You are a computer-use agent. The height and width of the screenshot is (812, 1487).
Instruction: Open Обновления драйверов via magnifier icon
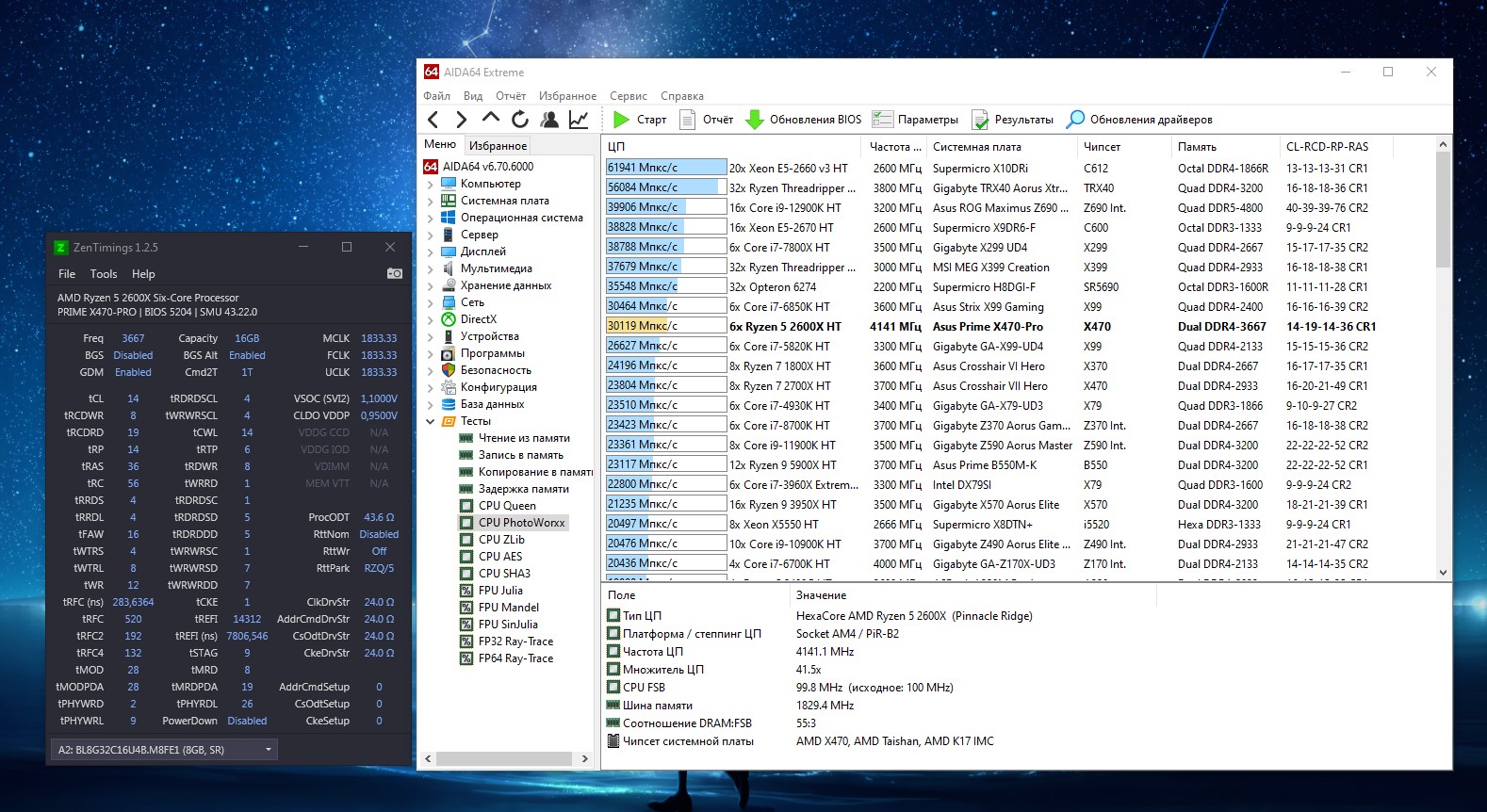(1075, 120)
